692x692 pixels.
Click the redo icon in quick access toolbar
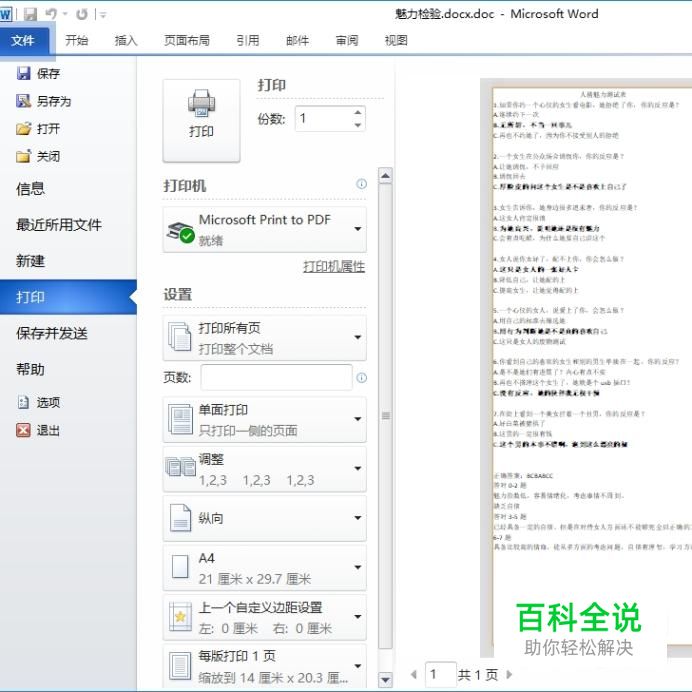(82, 14)
